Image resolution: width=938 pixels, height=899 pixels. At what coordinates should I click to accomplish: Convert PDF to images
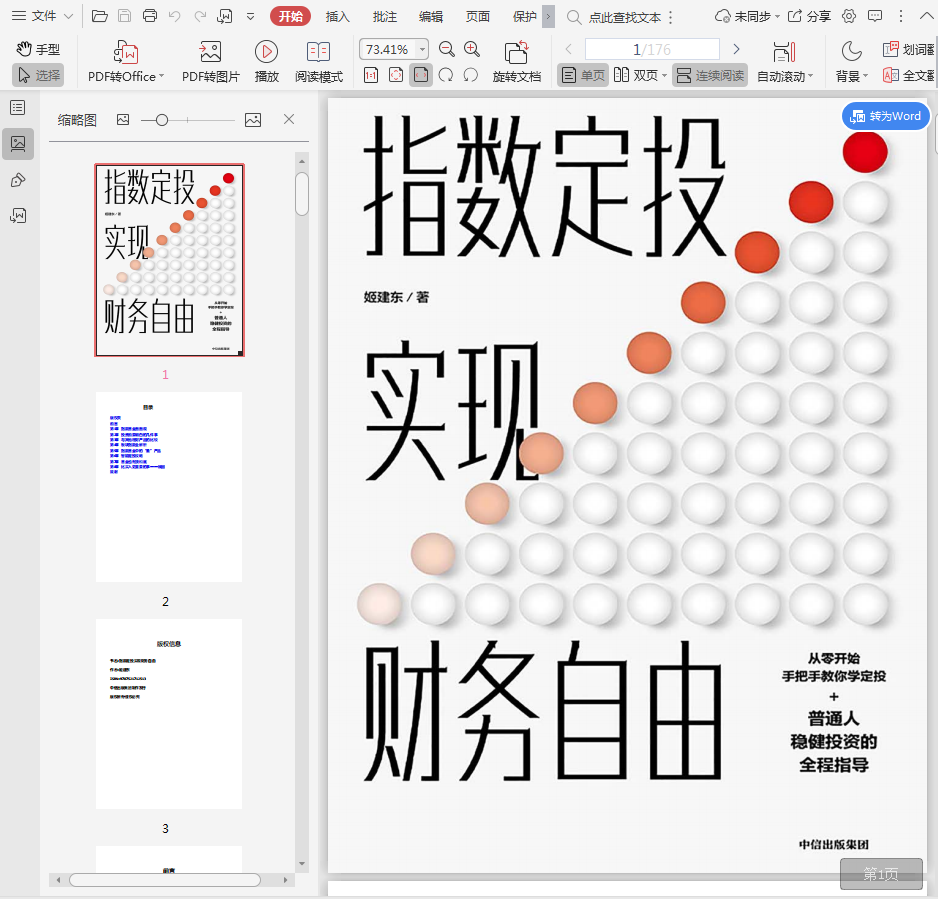[x=211, y=62]
